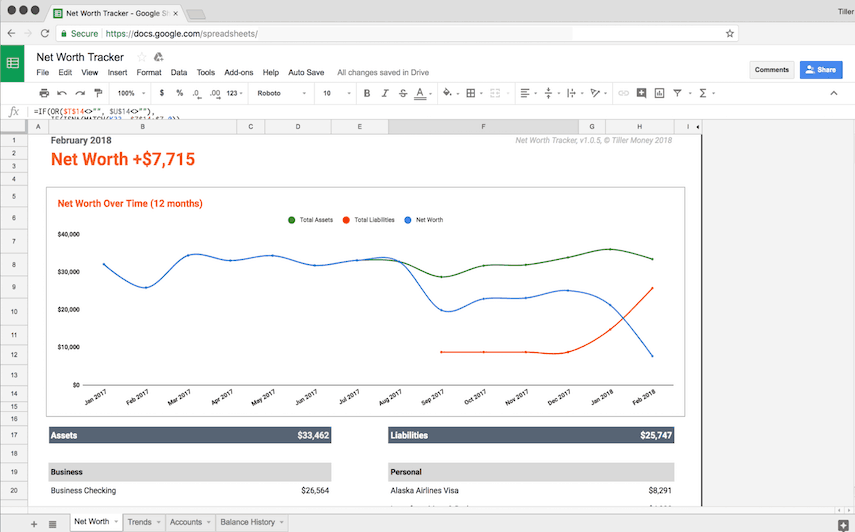Viewport: 855px width, 532px height.
Task: Open vertical align options
Action: pyautogui.click(x=551, y=93)
